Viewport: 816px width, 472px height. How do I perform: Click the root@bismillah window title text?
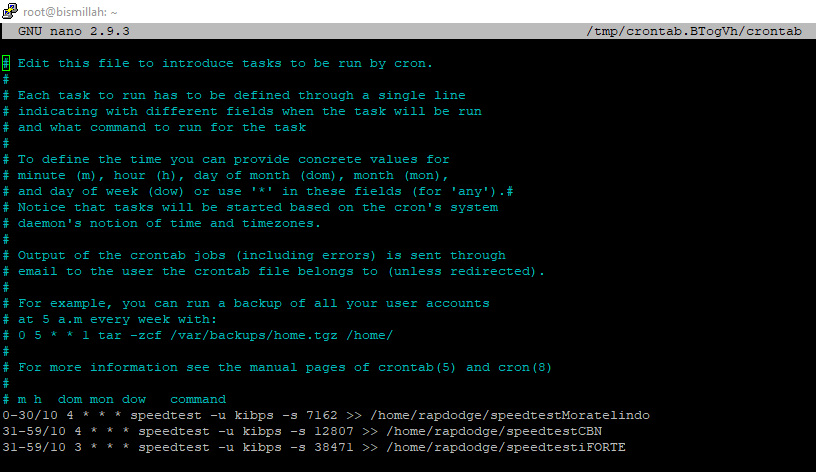70,12
